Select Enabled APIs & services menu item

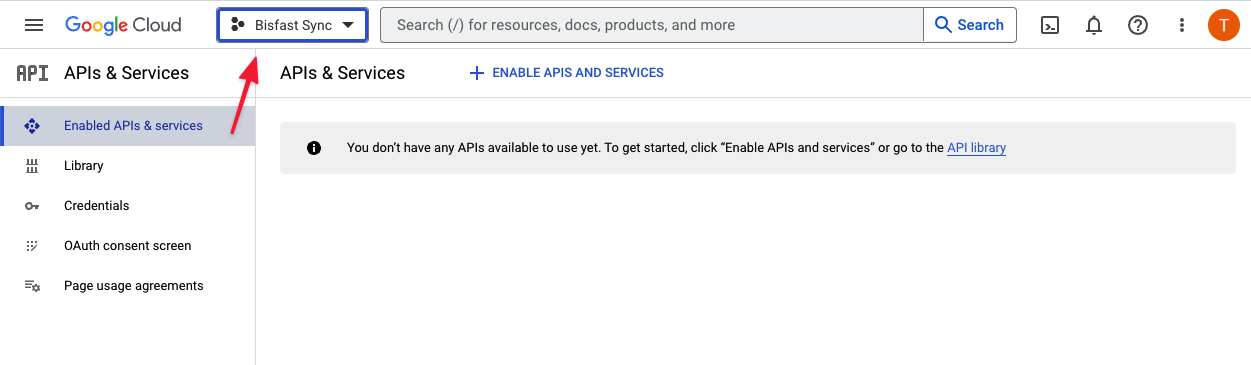click(x=128, y=126)
